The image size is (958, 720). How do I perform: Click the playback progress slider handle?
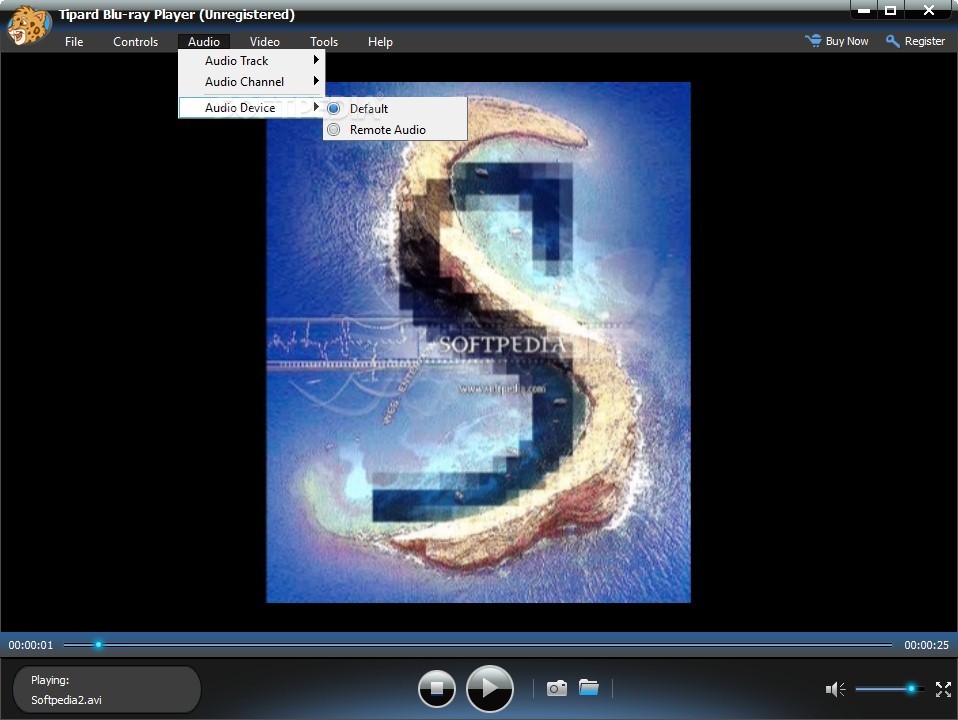pyautogui.click(x=98, y=644)
